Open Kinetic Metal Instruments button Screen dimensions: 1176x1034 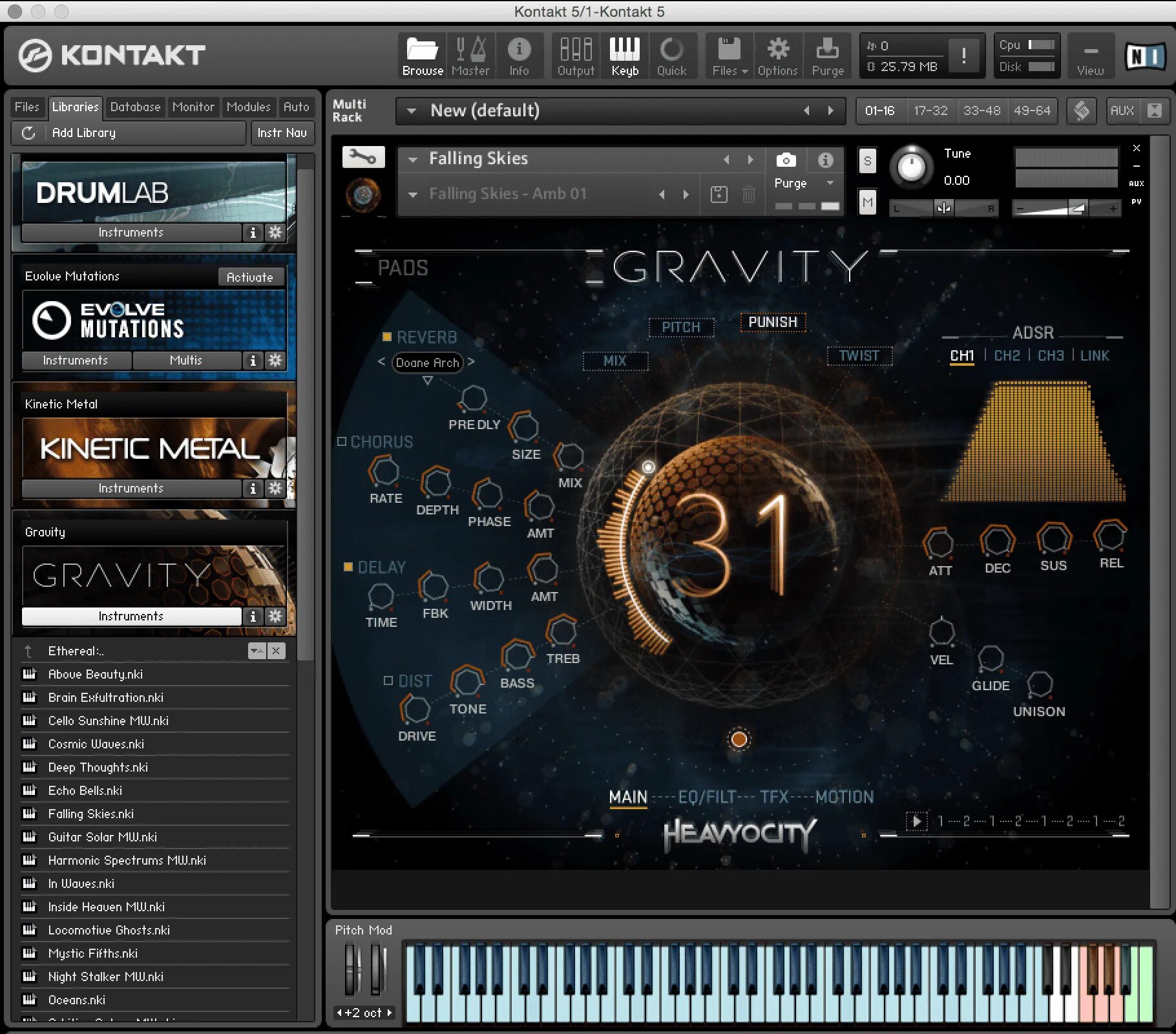(131, 489)
